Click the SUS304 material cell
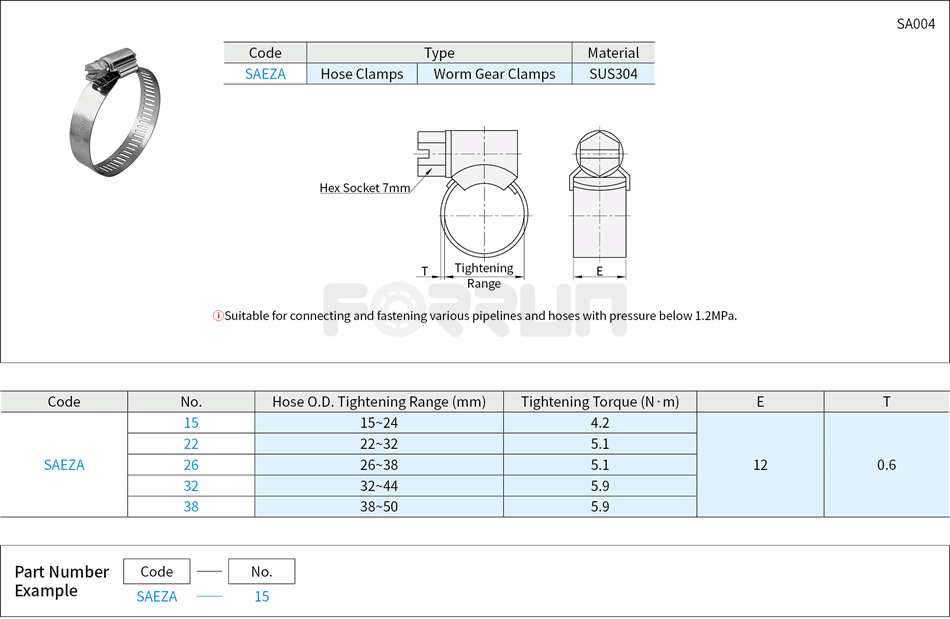Screen dimensions: 950x619 (x=613, y=73)
